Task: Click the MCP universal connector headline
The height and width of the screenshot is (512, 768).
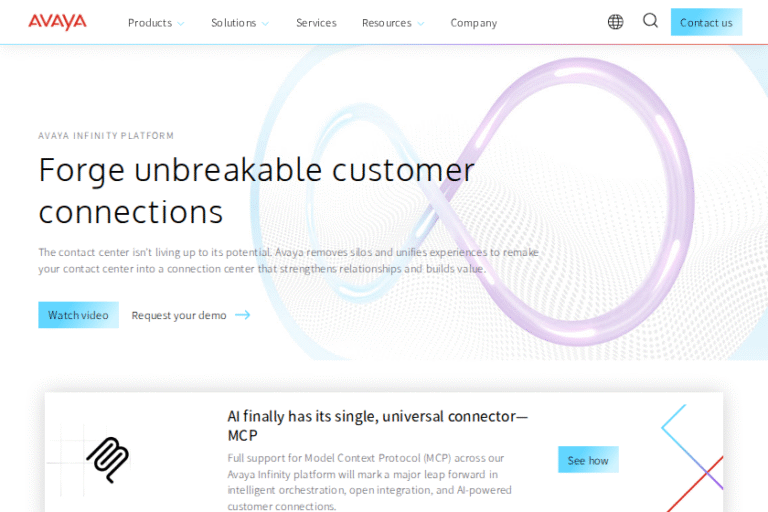Action: [377, 425]
